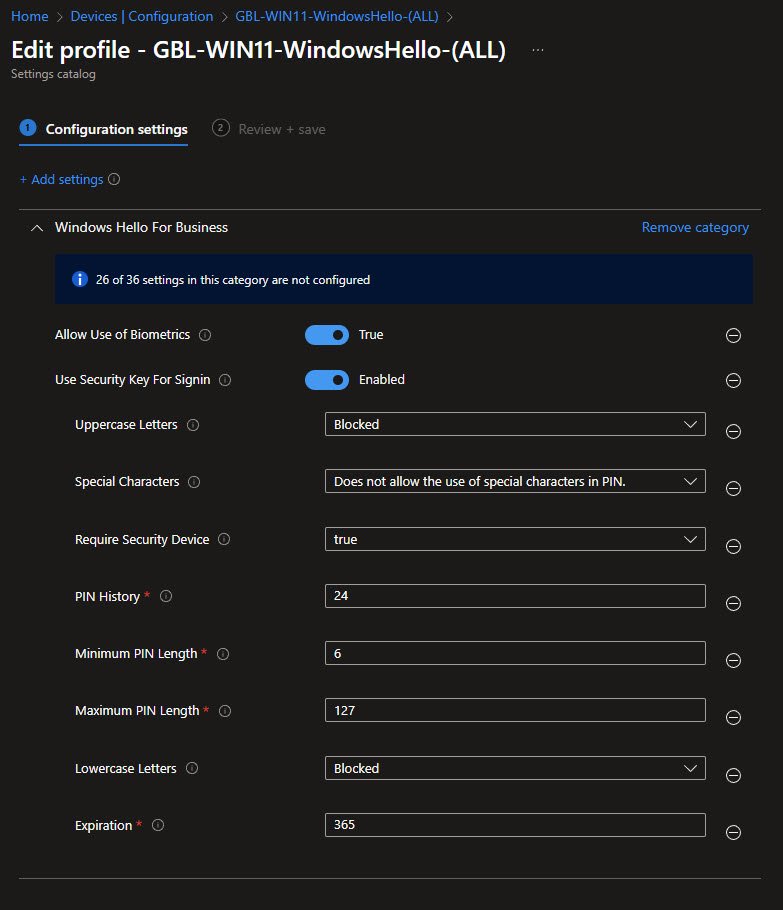Open the ellipsis menu beside profile title
Image resolution: width=783 pixels, height=910 pixels.
click(x=538, y=50)
